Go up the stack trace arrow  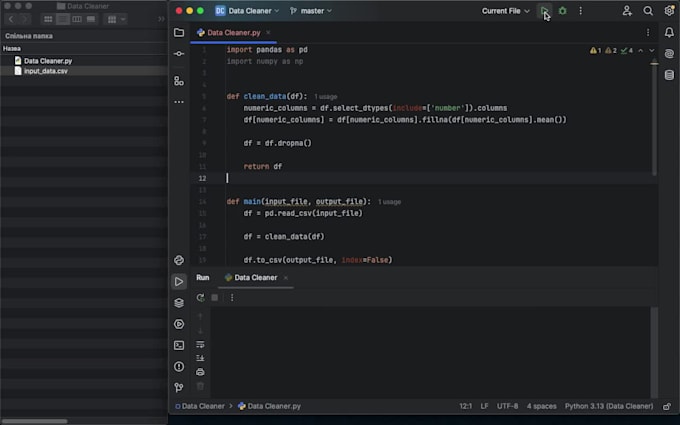(x=200, y=317)
